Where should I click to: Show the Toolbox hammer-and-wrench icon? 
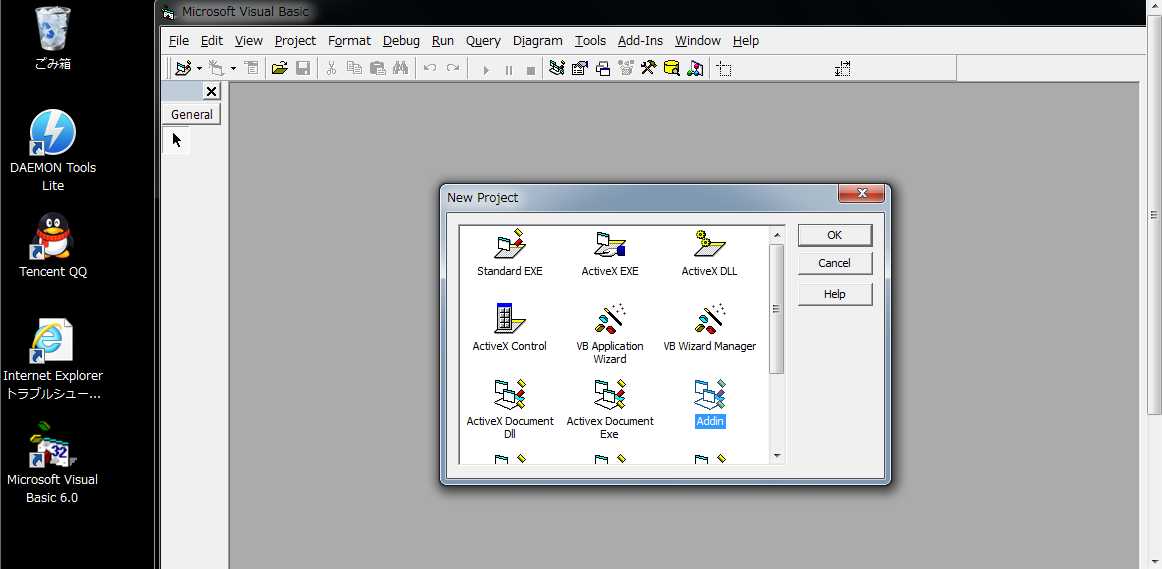[648, 69]
